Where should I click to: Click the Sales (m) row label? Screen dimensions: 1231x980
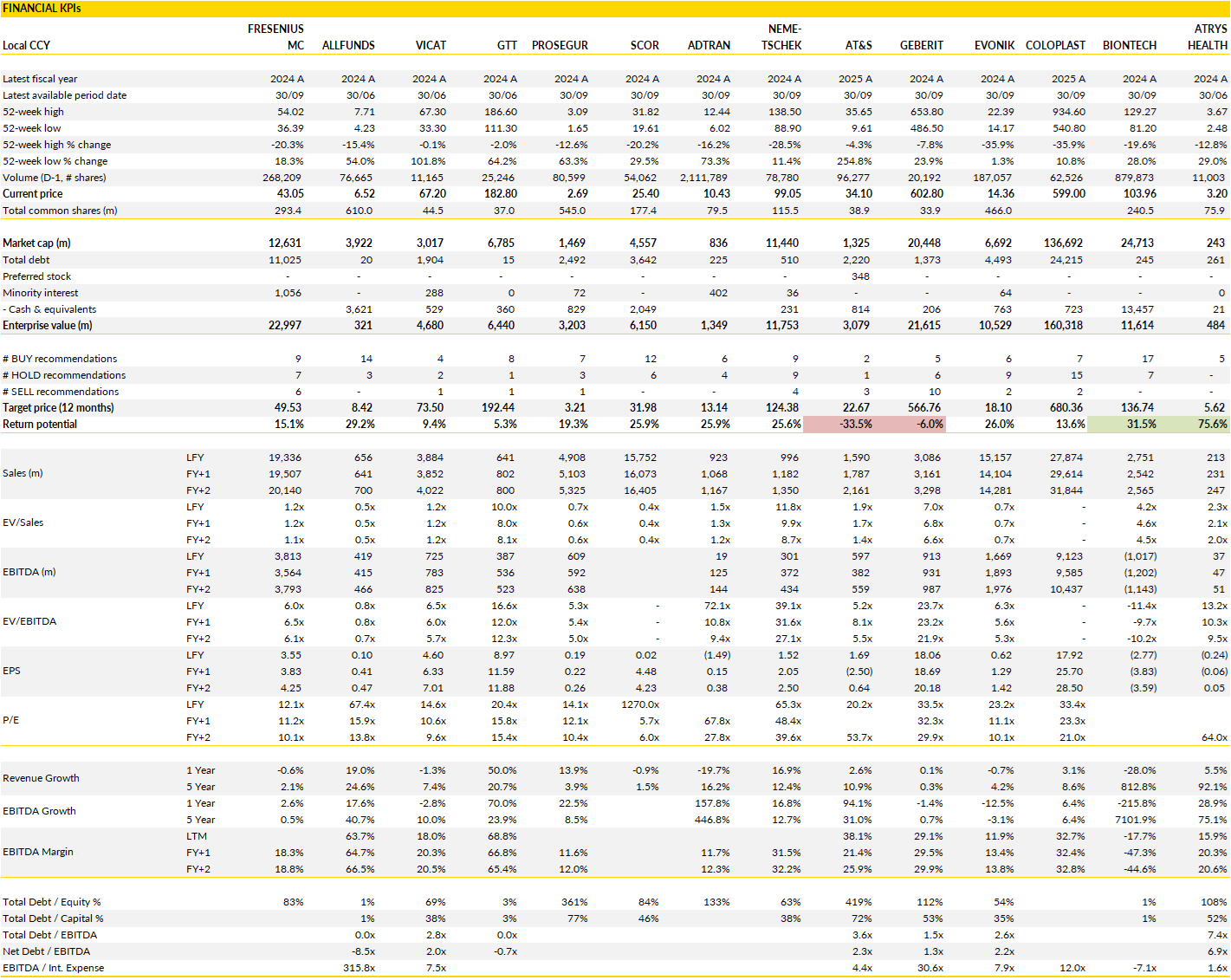point(24,474)
